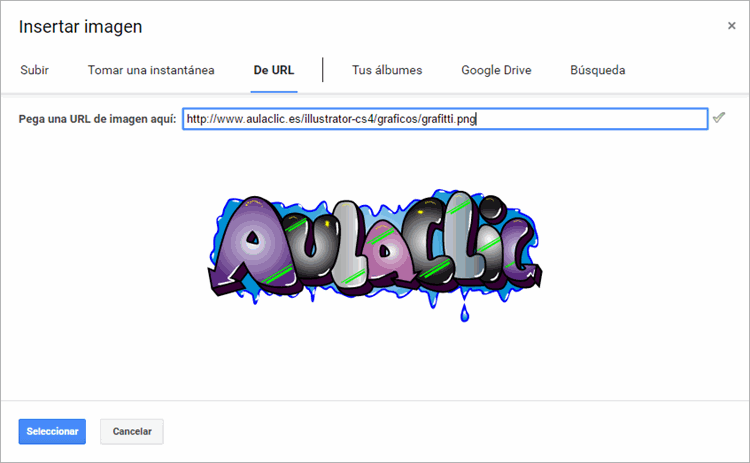Open the Google Drive tab
Screen dimensions: 750x463
point(496,70)
